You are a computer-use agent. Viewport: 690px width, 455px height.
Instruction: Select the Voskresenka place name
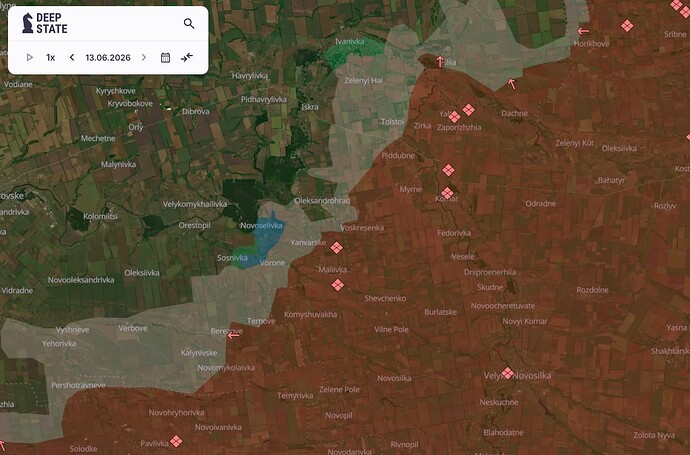click(362, 228)
